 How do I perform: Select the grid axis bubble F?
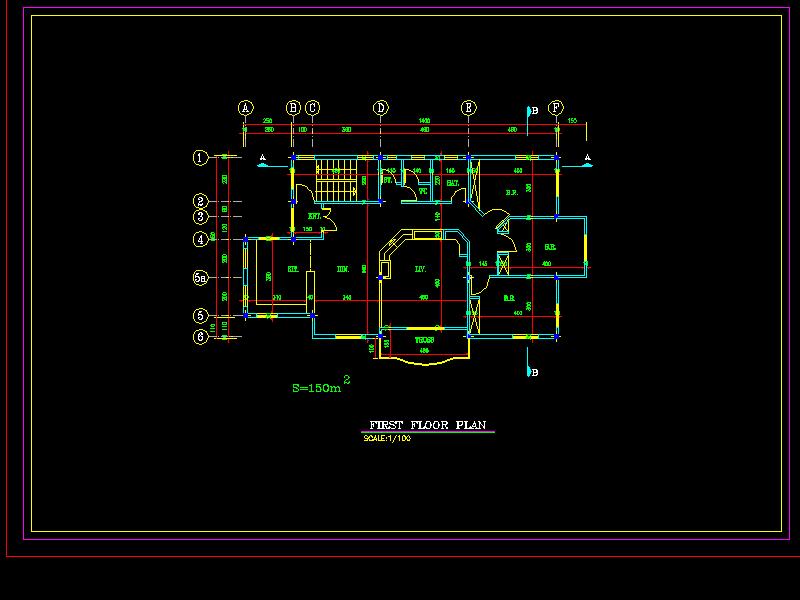(556, 108)
